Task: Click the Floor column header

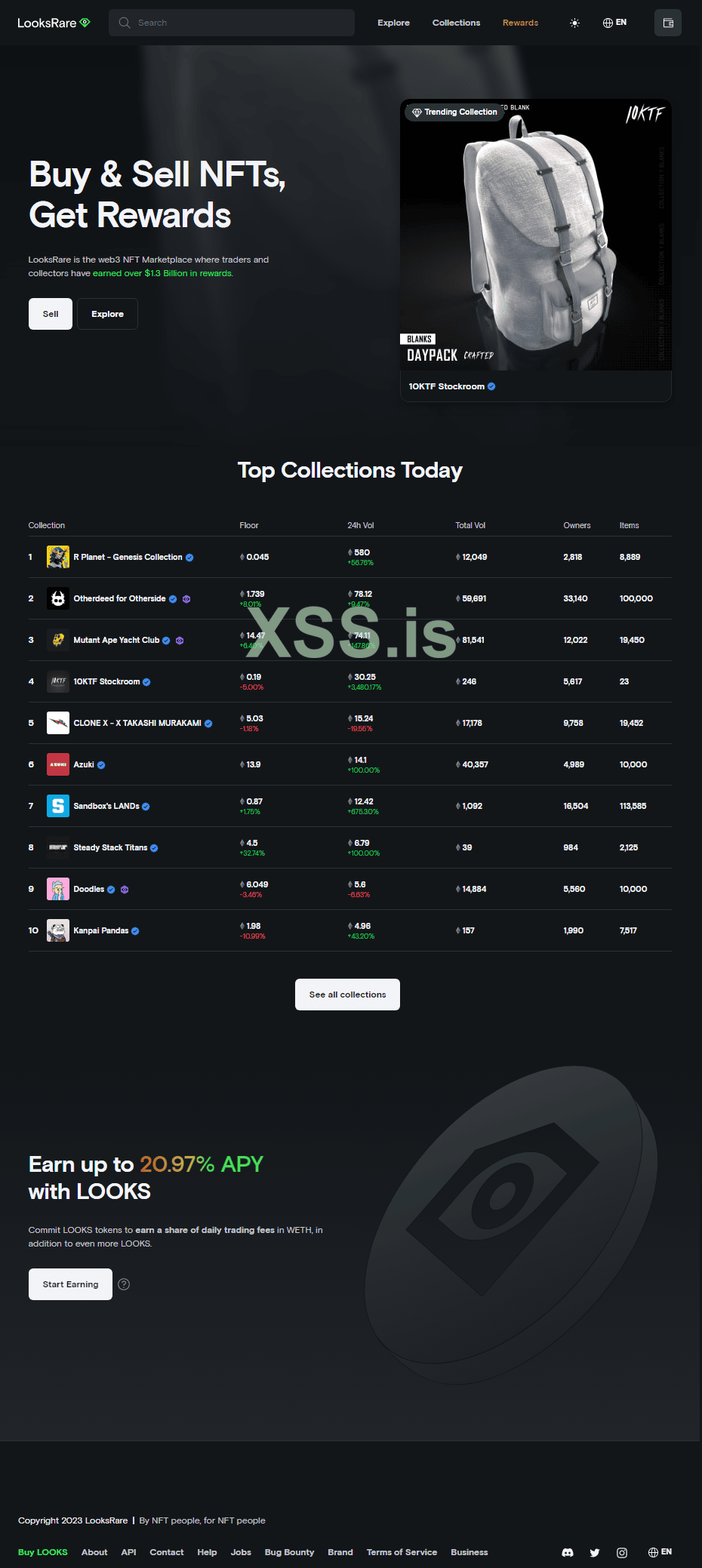Action: tap(249, 525)
